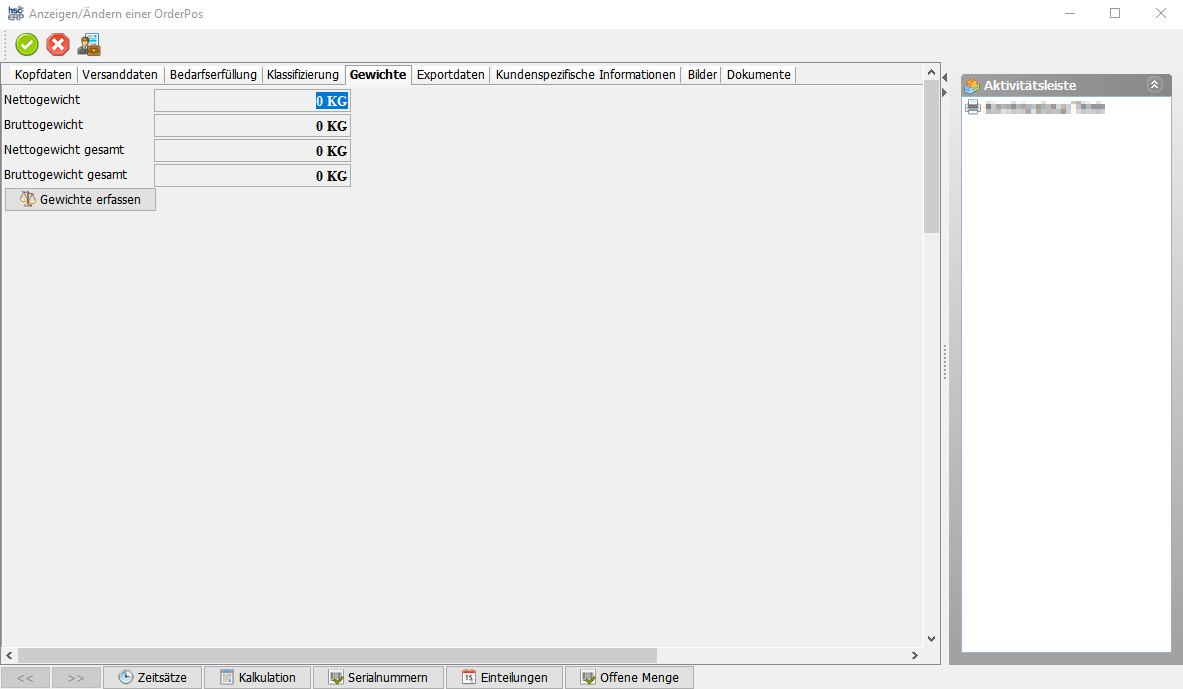
Task: Open Einteilungen calendar button
Action: [x=504, y=677]
